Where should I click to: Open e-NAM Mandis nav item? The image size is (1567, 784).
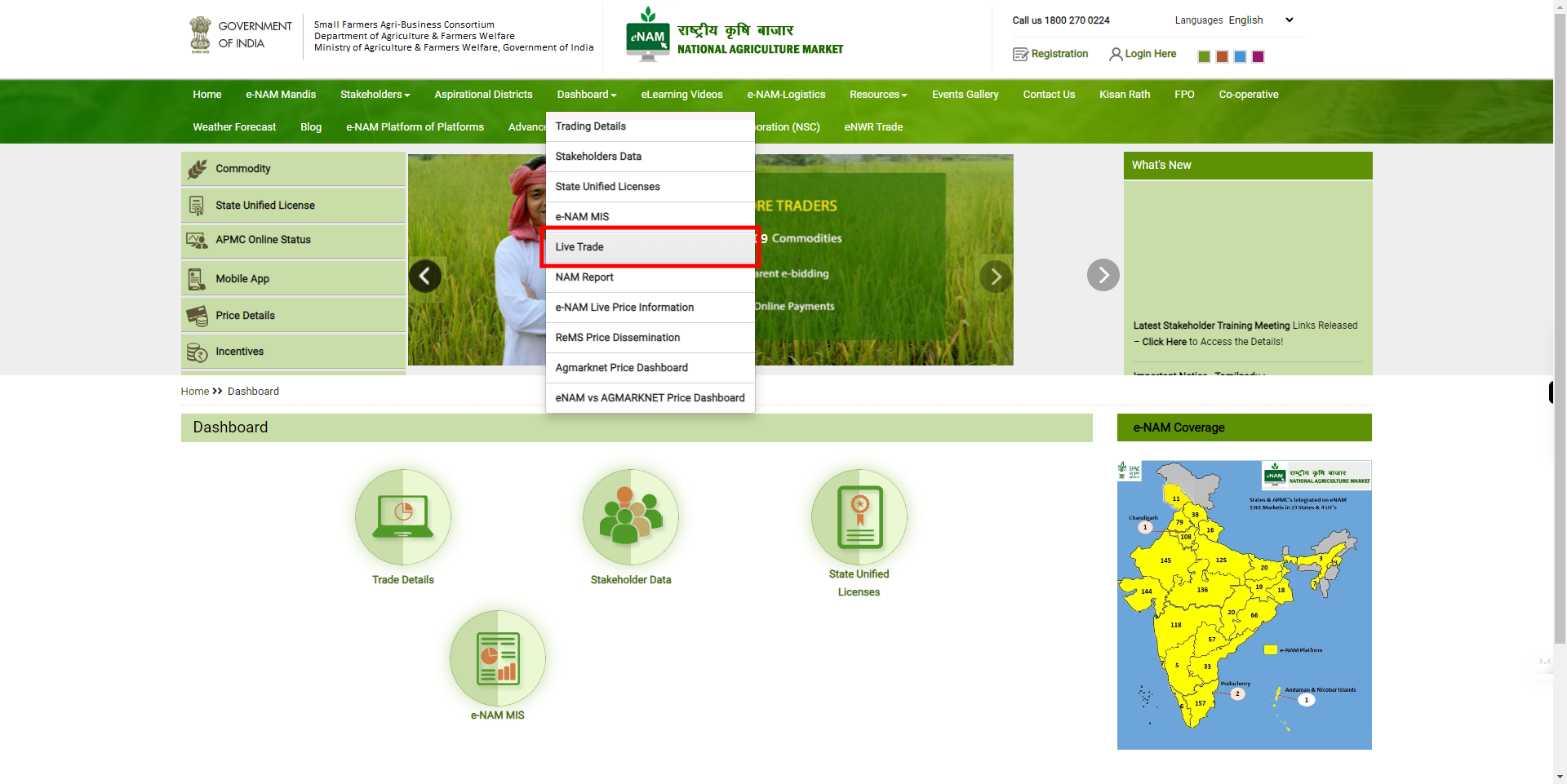(x=281, y=95)
